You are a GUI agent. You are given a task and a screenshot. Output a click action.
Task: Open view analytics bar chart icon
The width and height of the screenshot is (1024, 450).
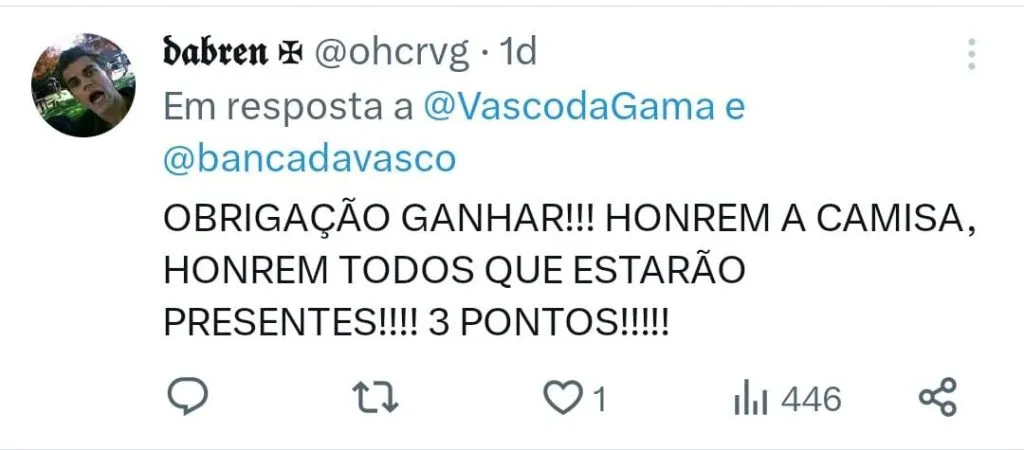tap(750, 398)
